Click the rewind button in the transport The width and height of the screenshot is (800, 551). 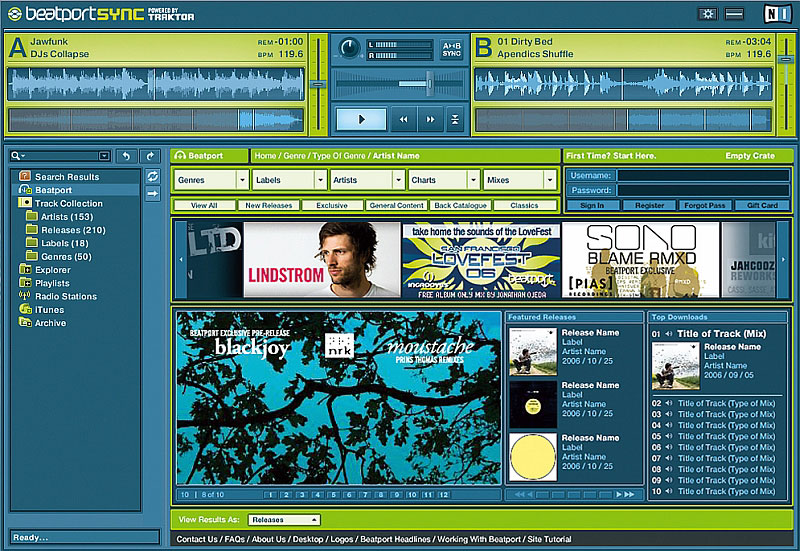click(x=404, y=119)
